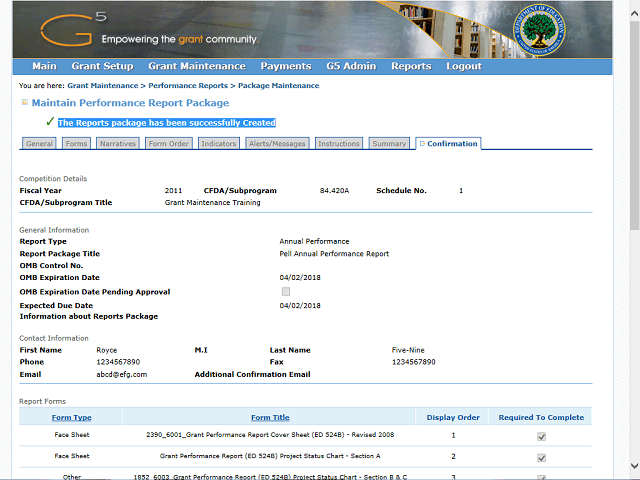Screen dimensions: 640x480
Task: Switch to the Summary tab
Action: 389,144
